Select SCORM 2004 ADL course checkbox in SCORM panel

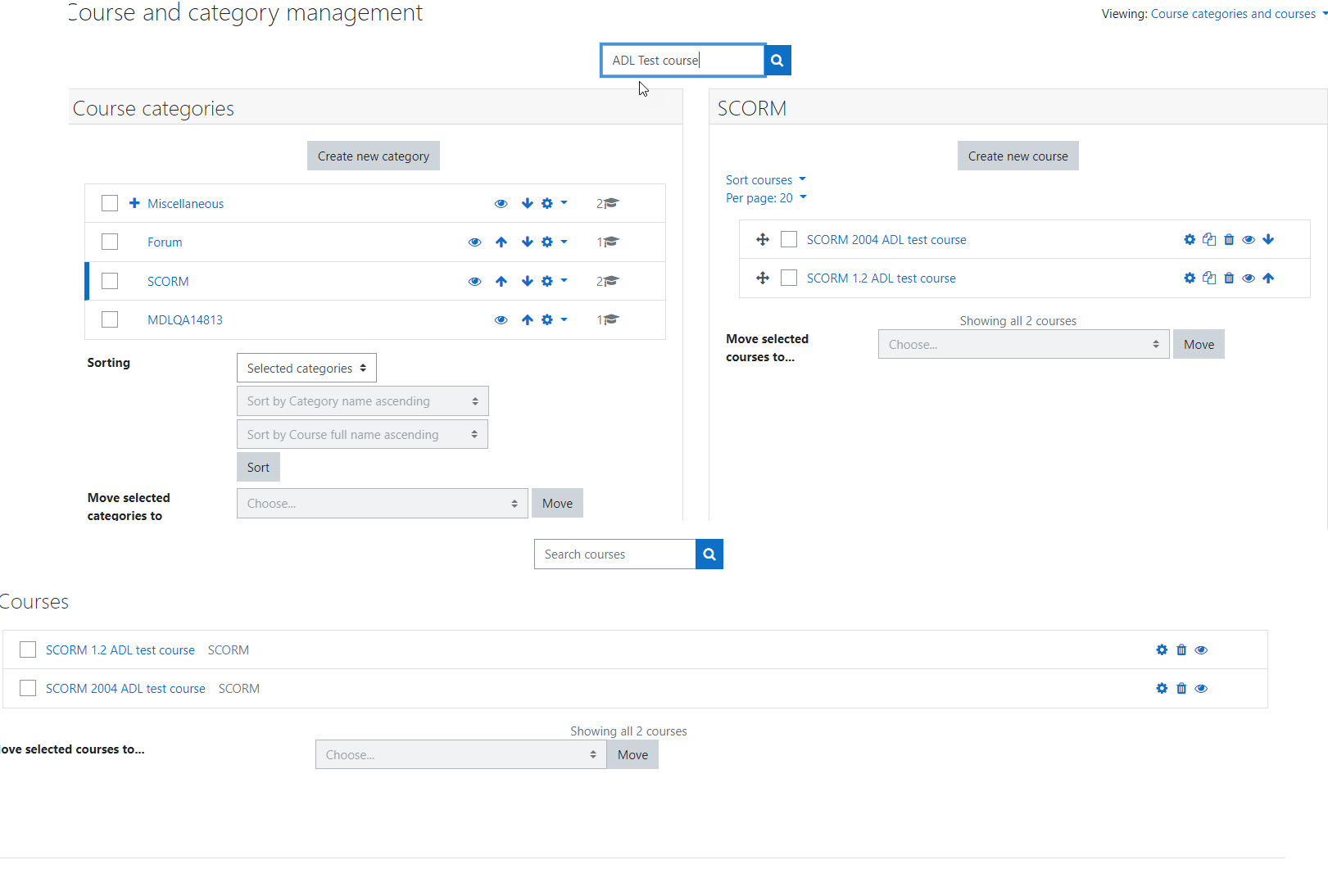789,239
